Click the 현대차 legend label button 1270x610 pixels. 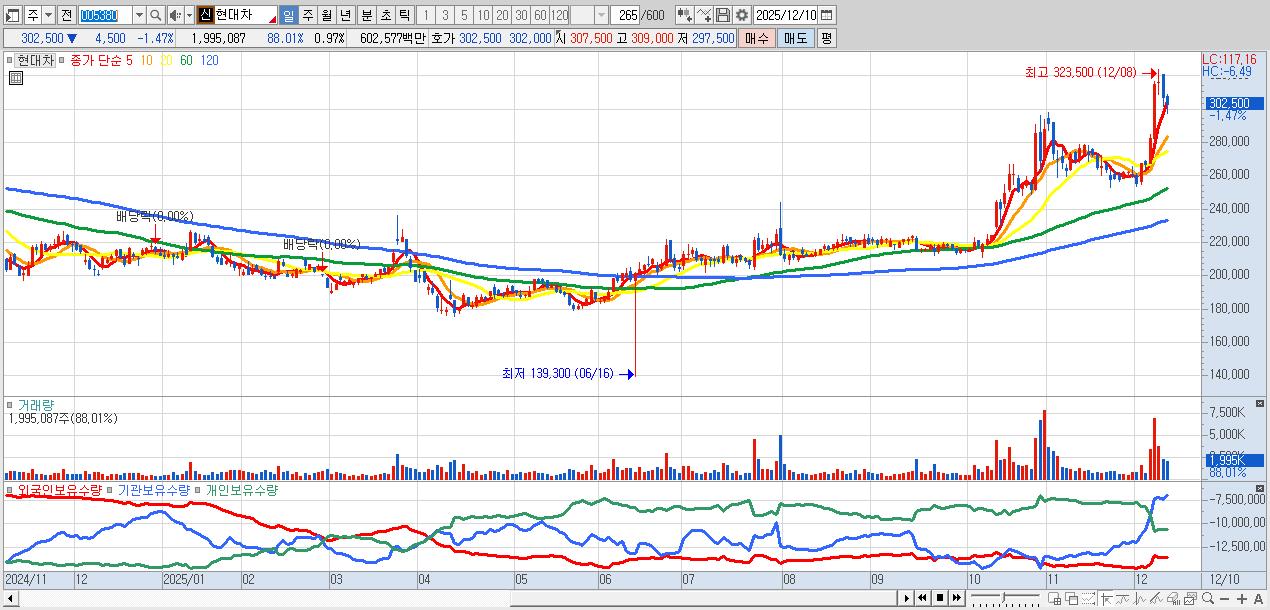36,61
